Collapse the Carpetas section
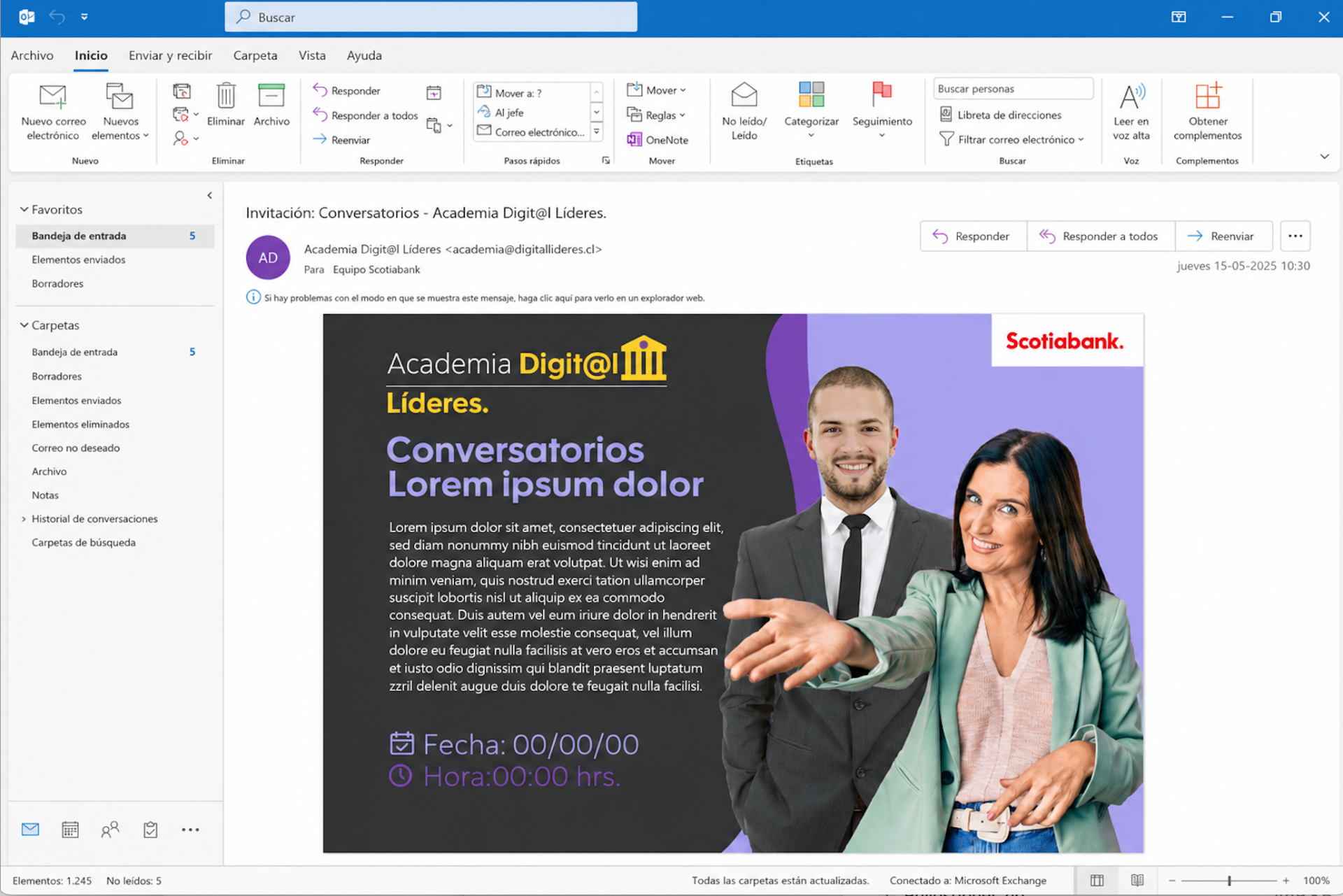1343x896 pixels. point(24,325)
